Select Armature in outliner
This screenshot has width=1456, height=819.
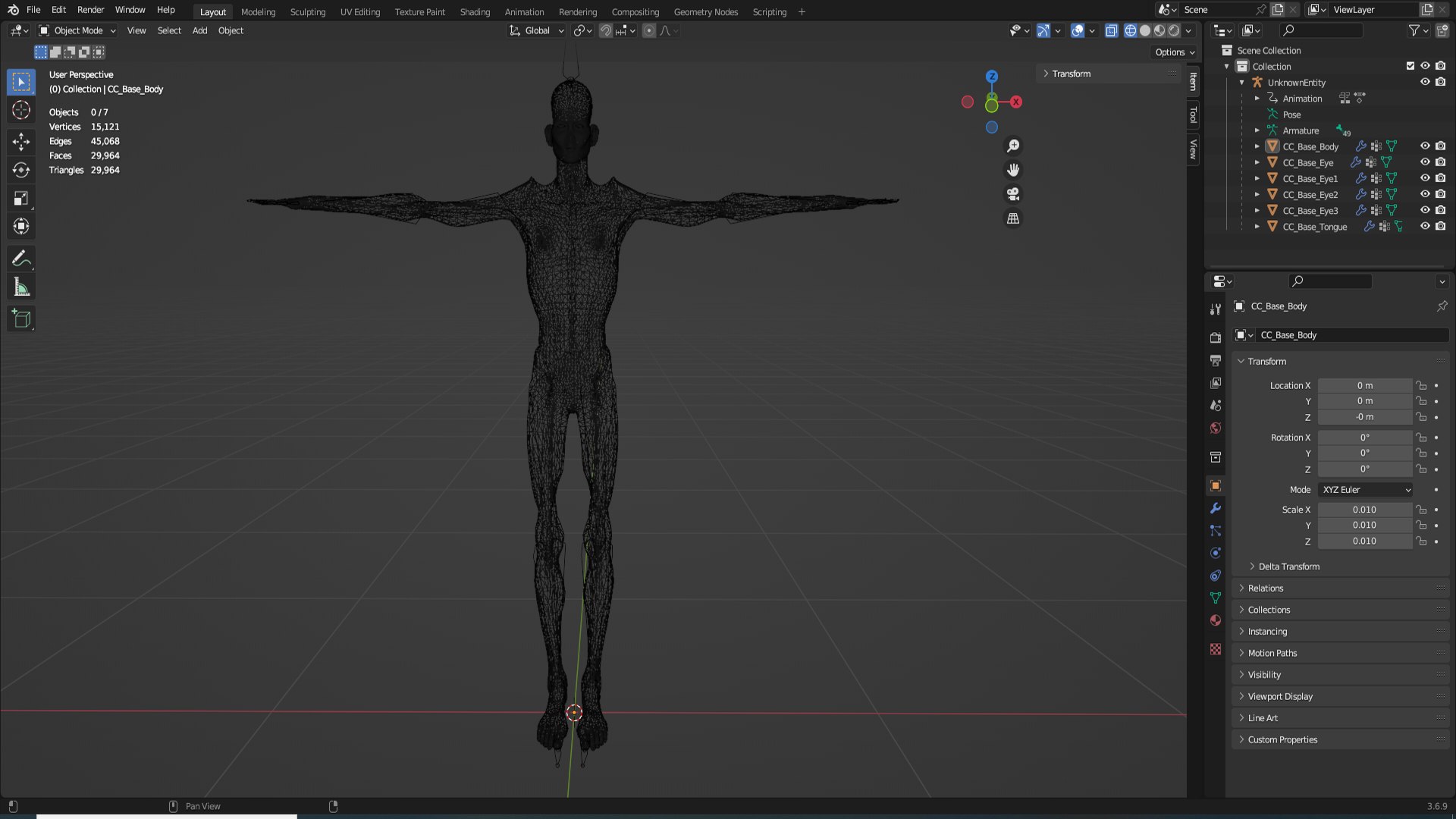(x=1301, y=130)
